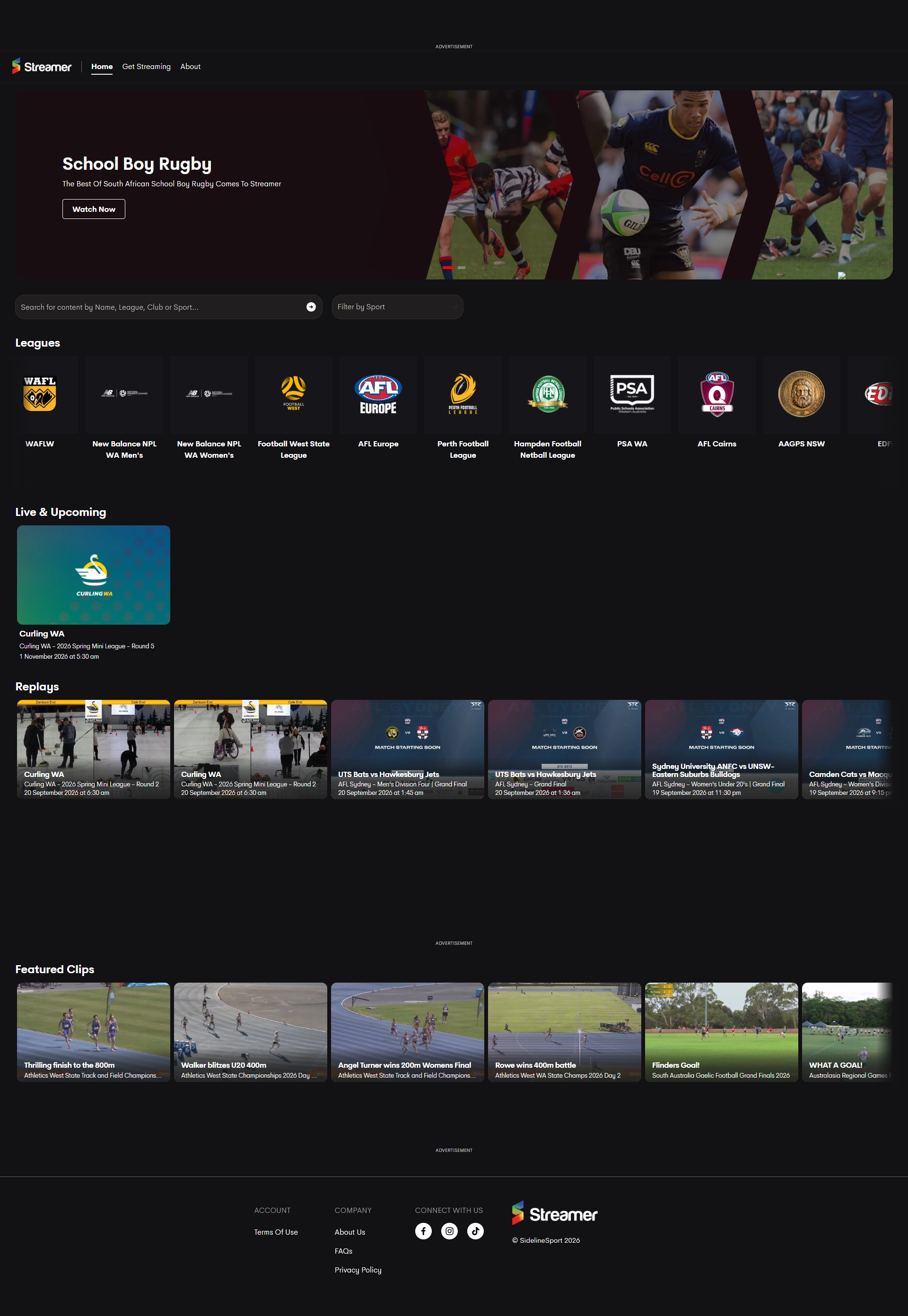
Task: Open the About nav item
Action: 190,67
